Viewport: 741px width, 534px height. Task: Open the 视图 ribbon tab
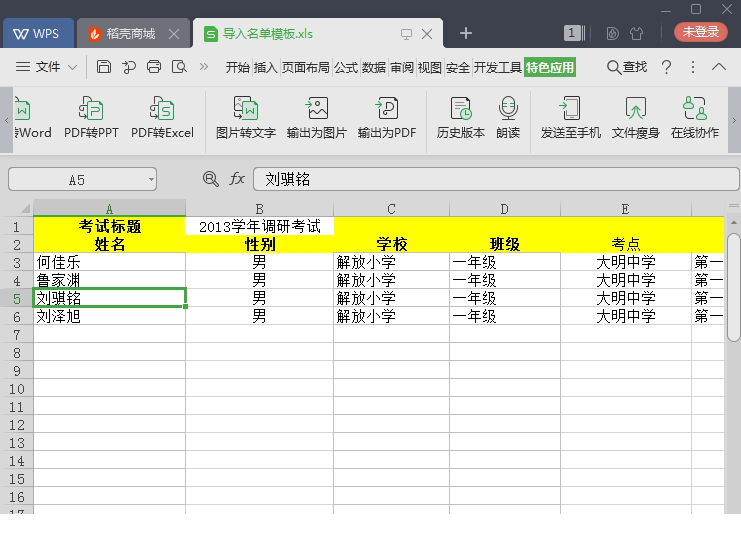coord(430,68)
